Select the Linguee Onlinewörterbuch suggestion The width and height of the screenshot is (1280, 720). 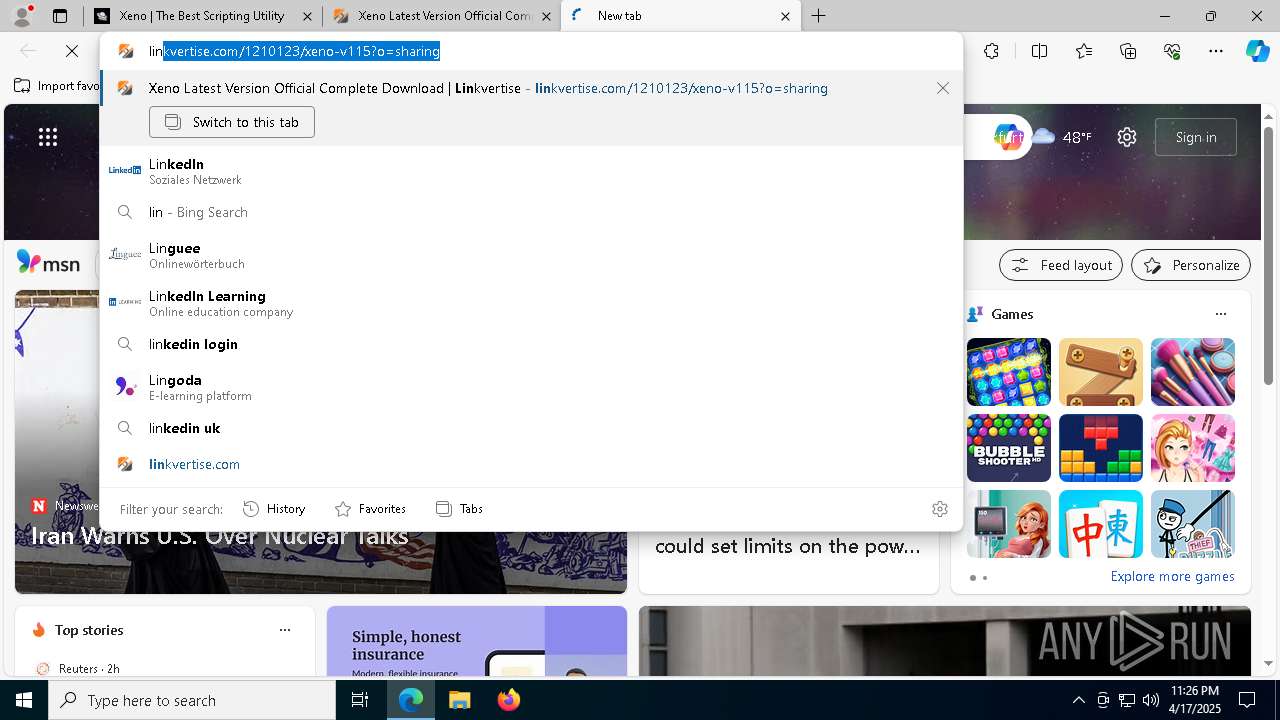coord(531,255)
